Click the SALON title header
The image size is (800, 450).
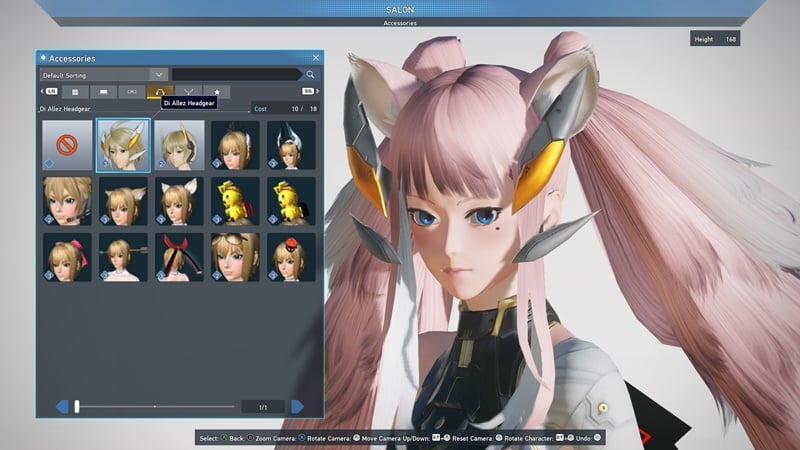[x=400, y=10]
